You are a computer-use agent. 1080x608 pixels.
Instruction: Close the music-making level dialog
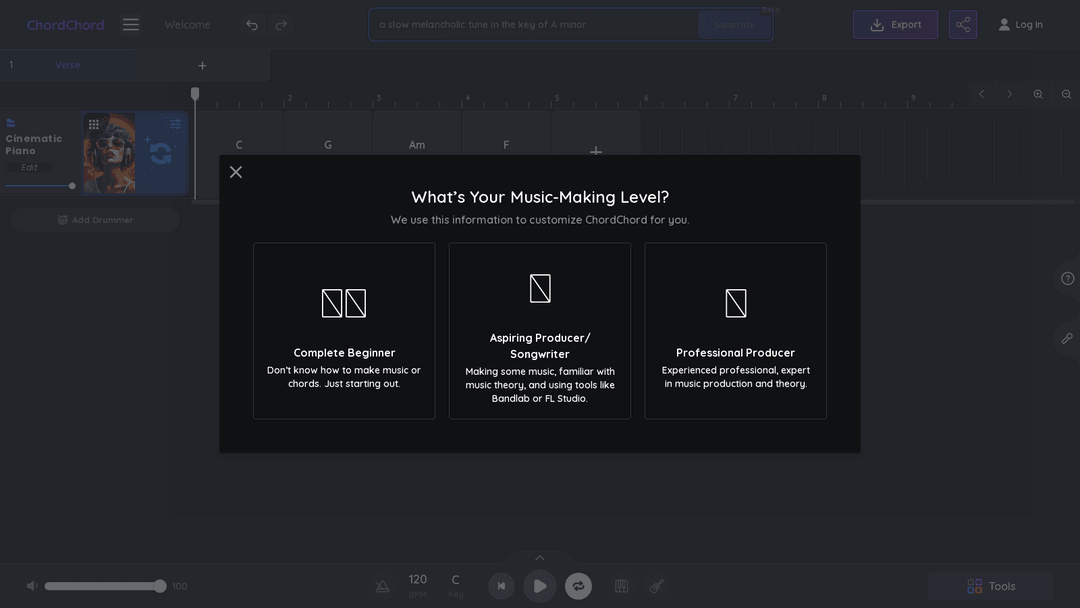tap(236, 172)
